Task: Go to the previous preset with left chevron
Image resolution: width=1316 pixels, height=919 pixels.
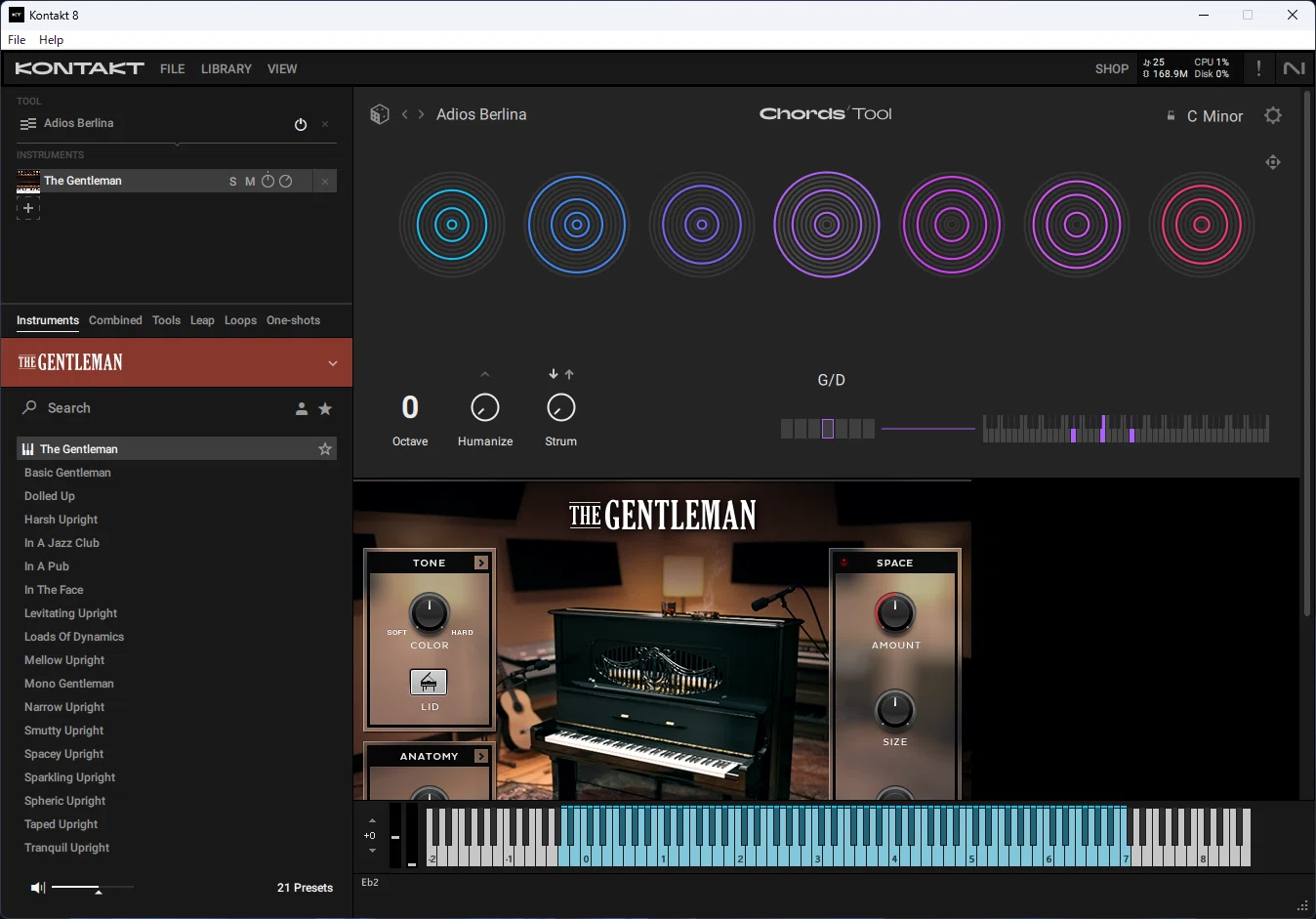Action: click(x=405, y=114)
